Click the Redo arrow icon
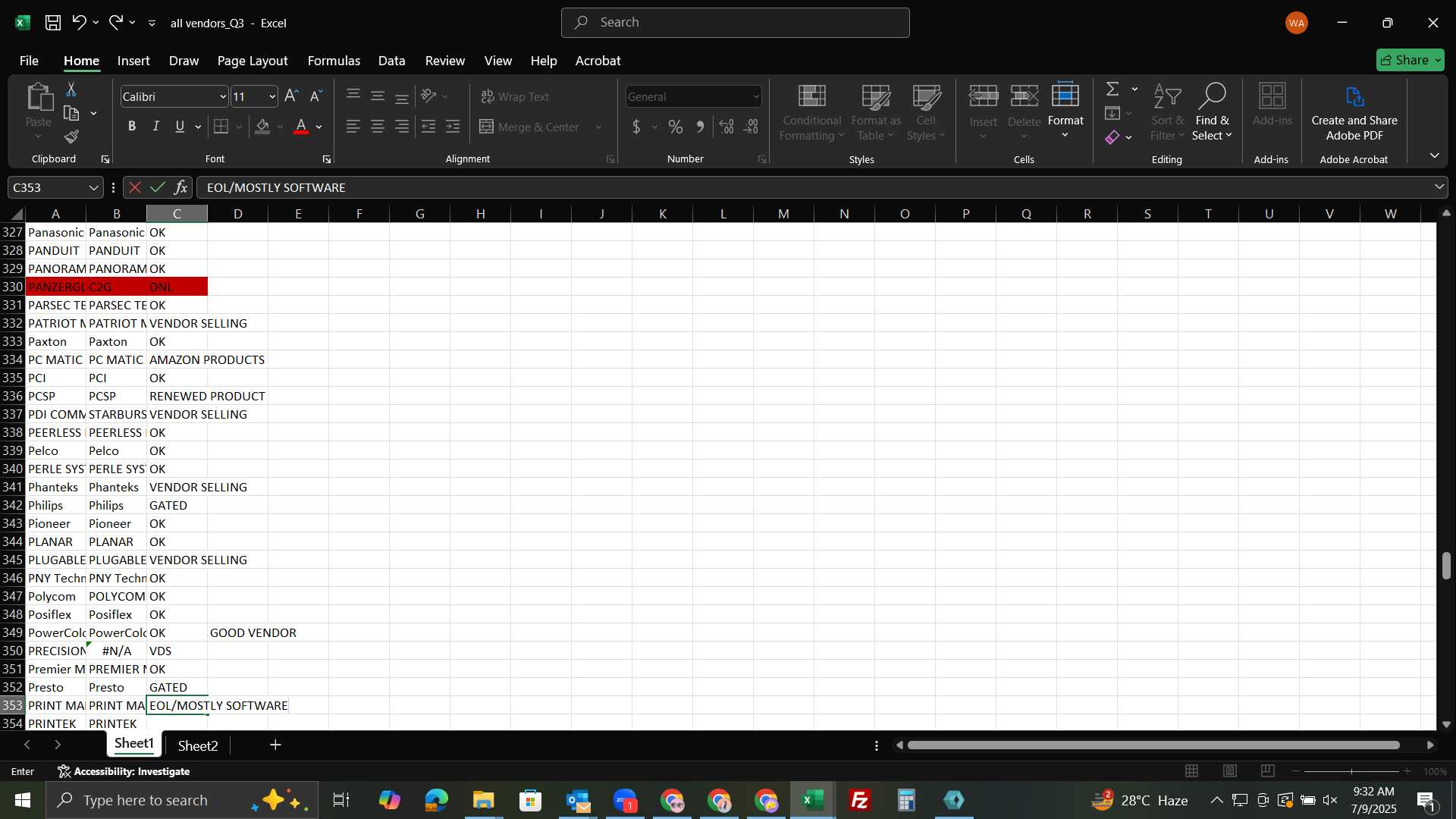1456x819 pixels. click(115, 23)
